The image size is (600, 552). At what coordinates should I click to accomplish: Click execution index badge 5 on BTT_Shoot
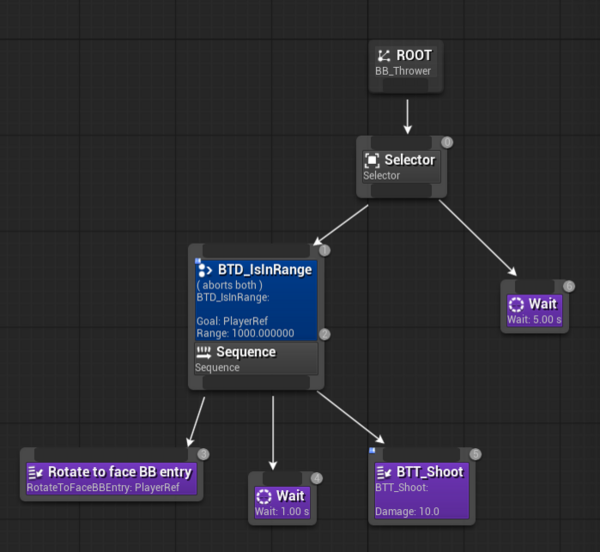(x=475, y=454)
